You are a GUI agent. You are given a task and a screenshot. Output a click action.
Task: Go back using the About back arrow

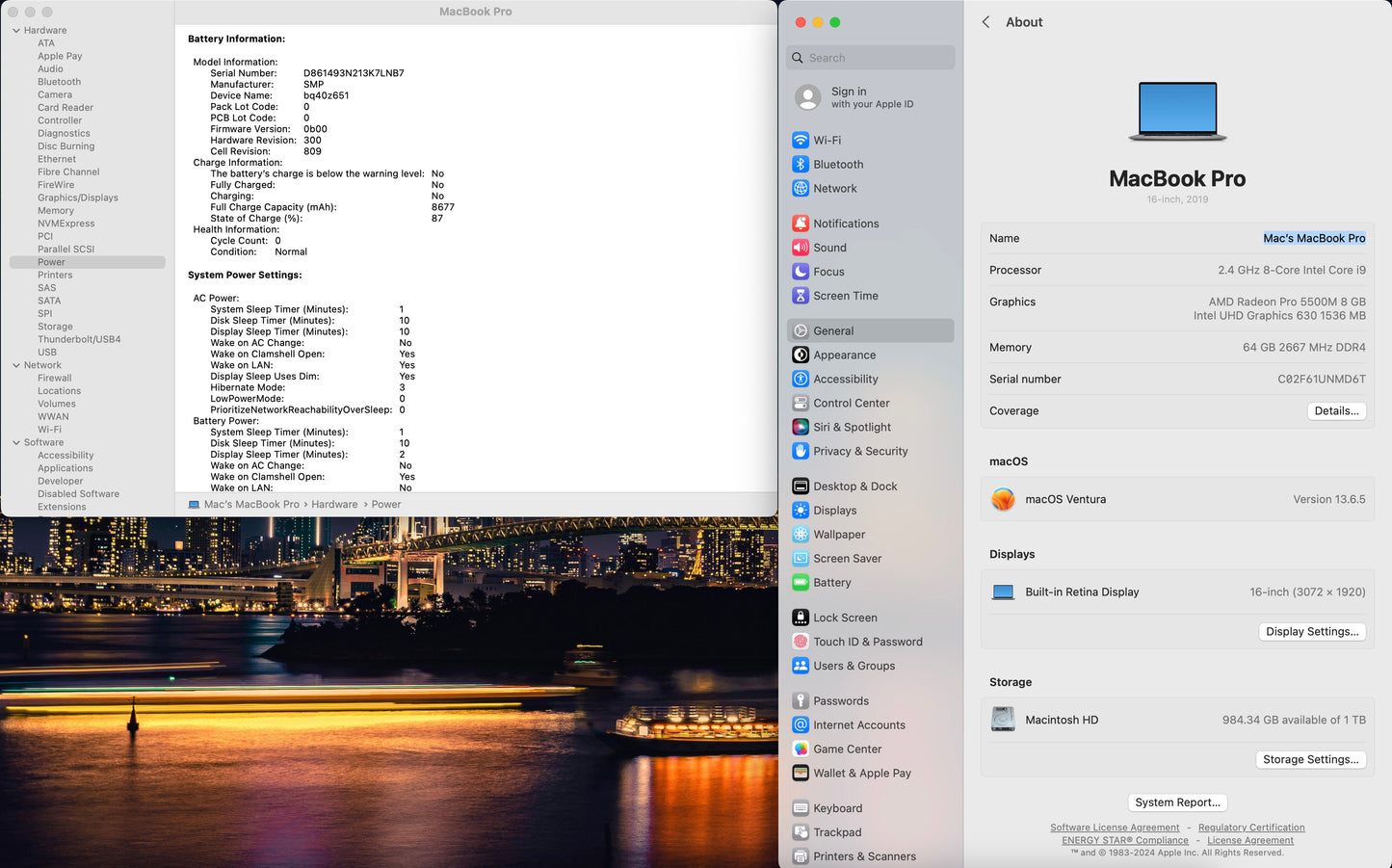tap(985, 22)
